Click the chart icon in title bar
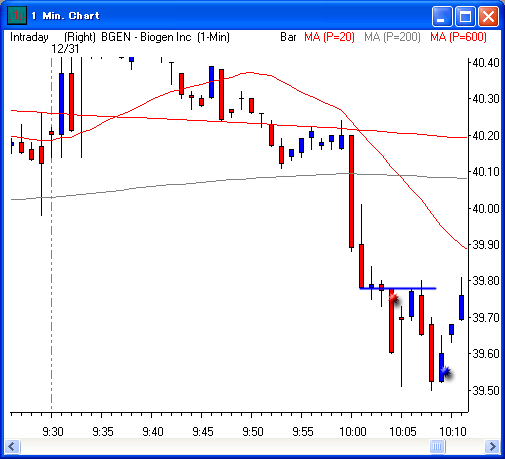Screen dimensions: 505x459 17,15
